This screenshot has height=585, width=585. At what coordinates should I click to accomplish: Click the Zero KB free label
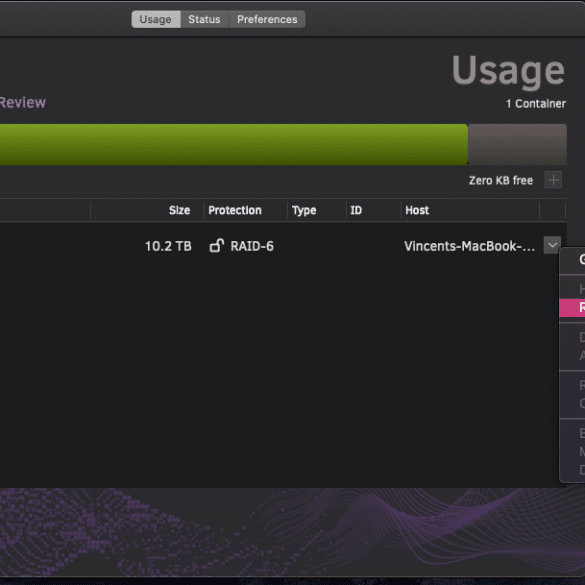click(x=501, y=181)
